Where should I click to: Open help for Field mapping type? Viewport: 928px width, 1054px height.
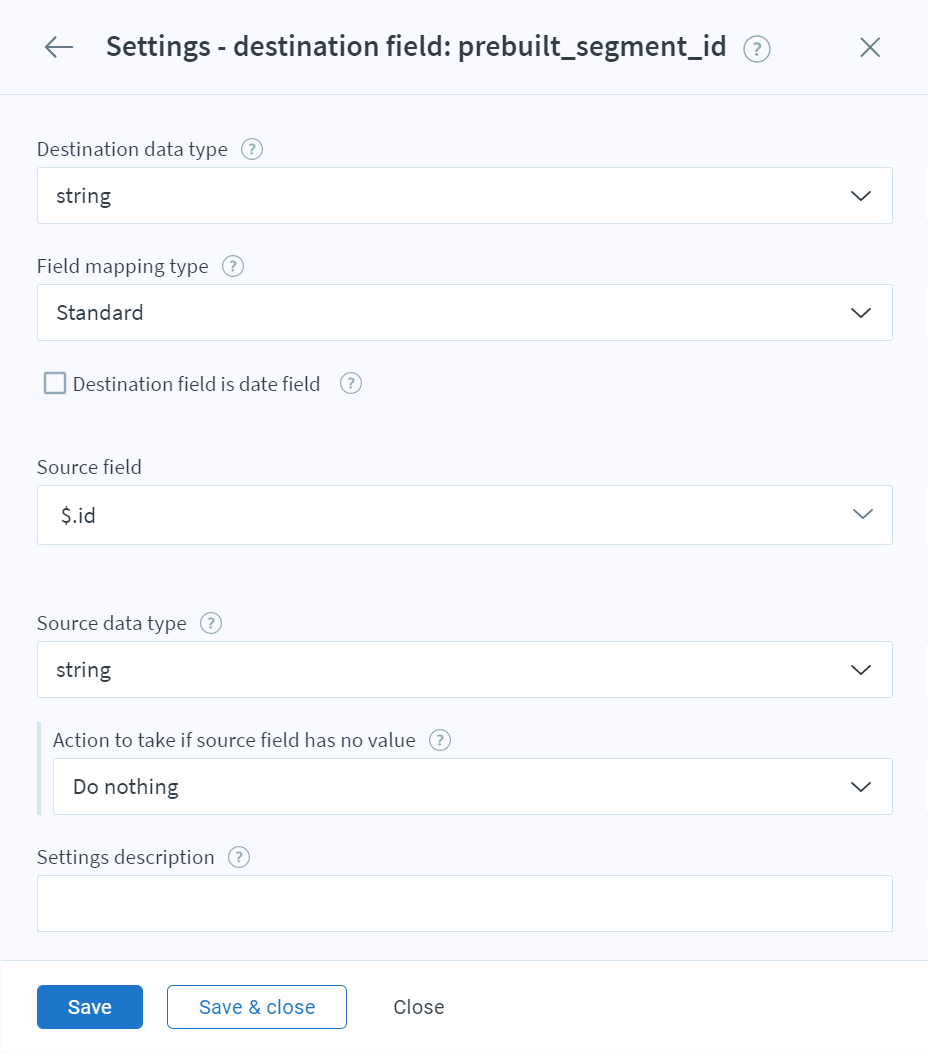pyautogui.click(x=233, y=266)
